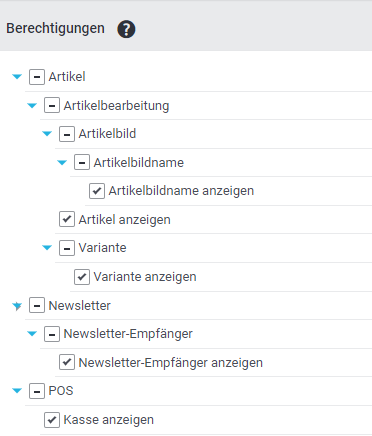The image size is (372, 436).
Task: Uncheck Newsletter-Empfänger anzeigen checkbox
Action: click(x=67, y=362)
